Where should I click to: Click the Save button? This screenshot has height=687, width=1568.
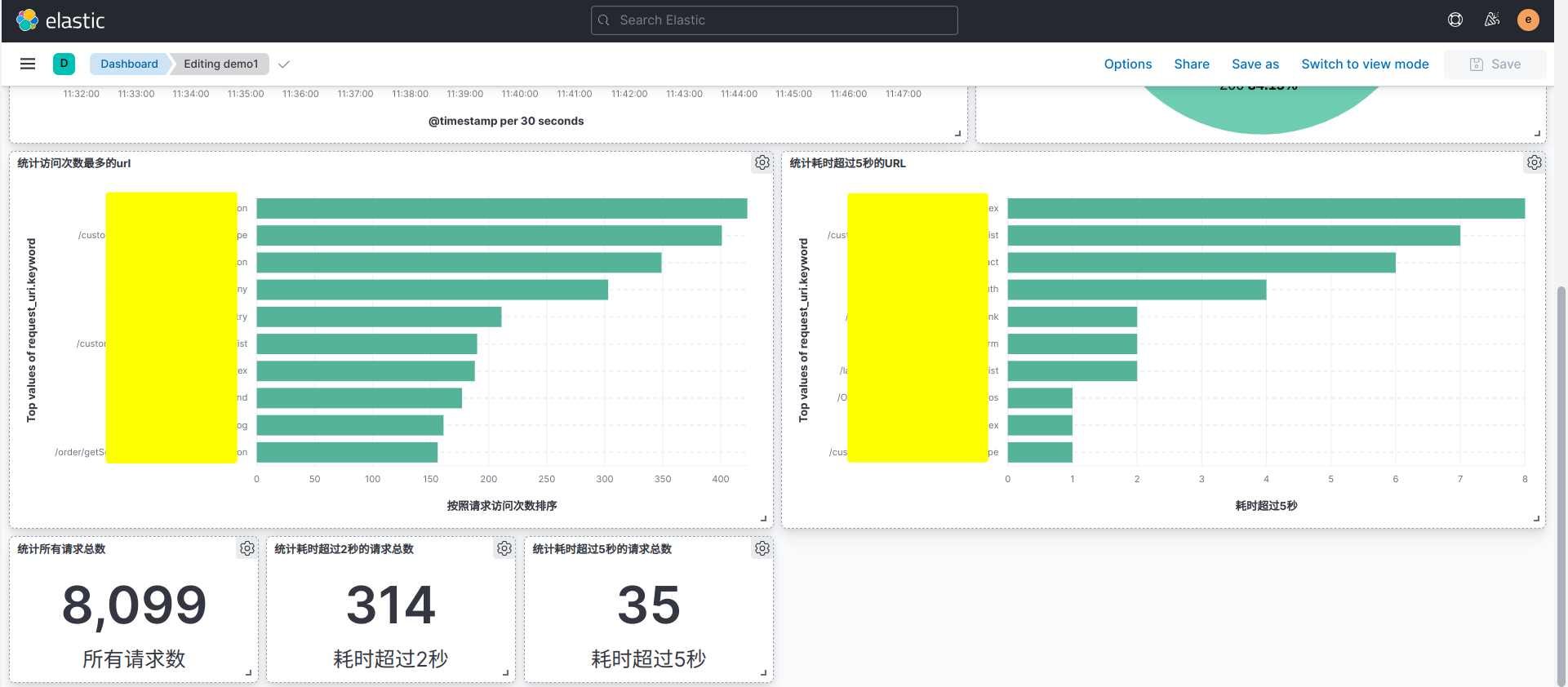coord(1495,64)
